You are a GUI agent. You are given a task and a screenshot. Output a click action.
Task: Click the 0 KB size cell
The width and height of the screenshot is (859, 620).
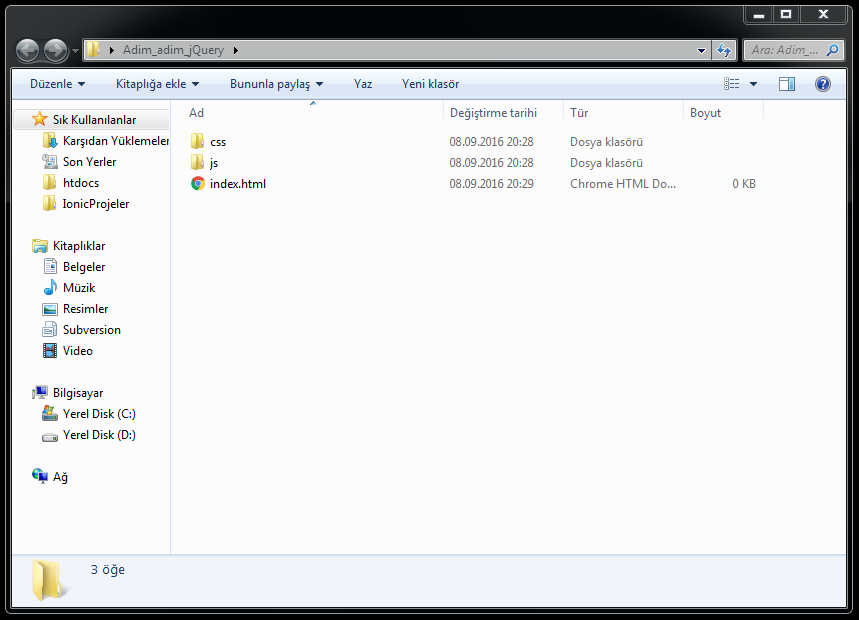tap(744, 184)
